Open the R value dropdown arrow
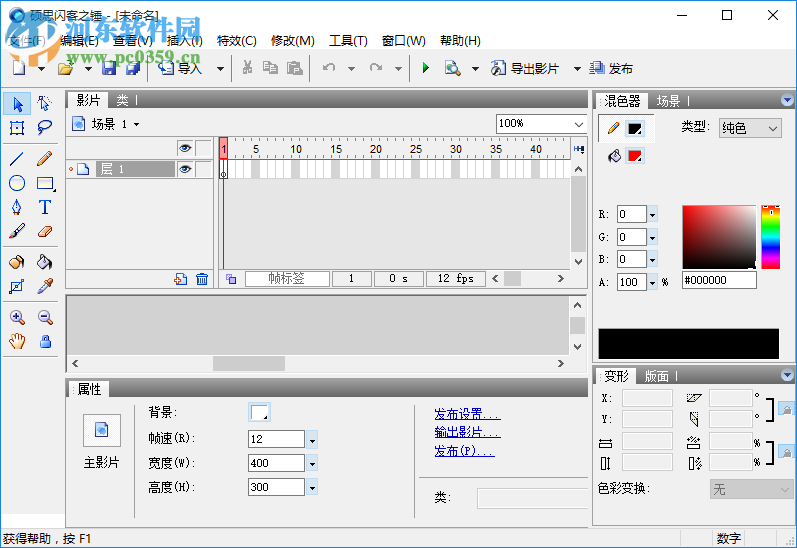 [653, 215]
